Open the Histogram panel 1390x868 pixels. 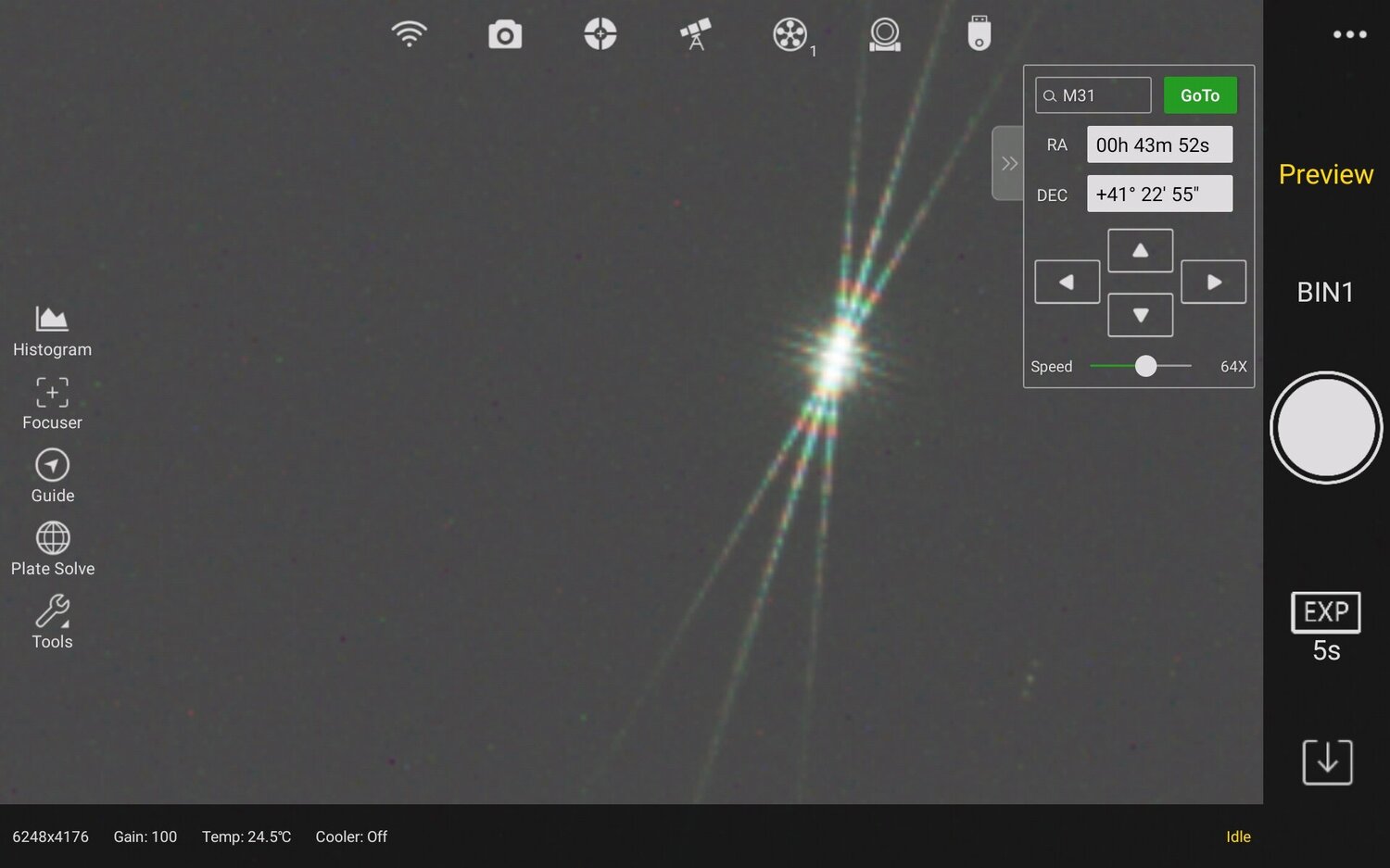point(52,331)
